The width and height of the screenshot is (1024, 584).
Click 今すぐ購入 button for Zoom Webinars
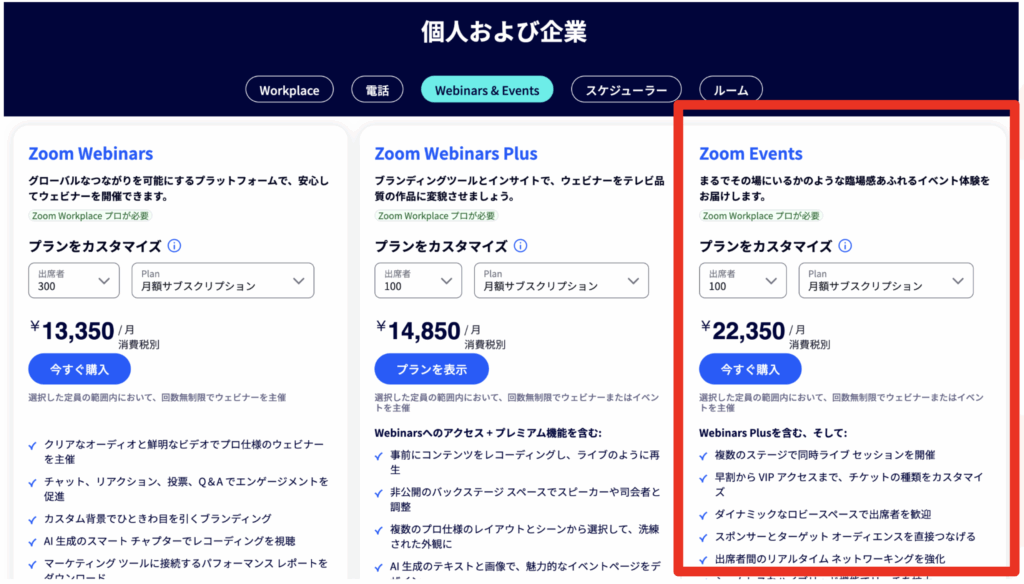point(80,369)
